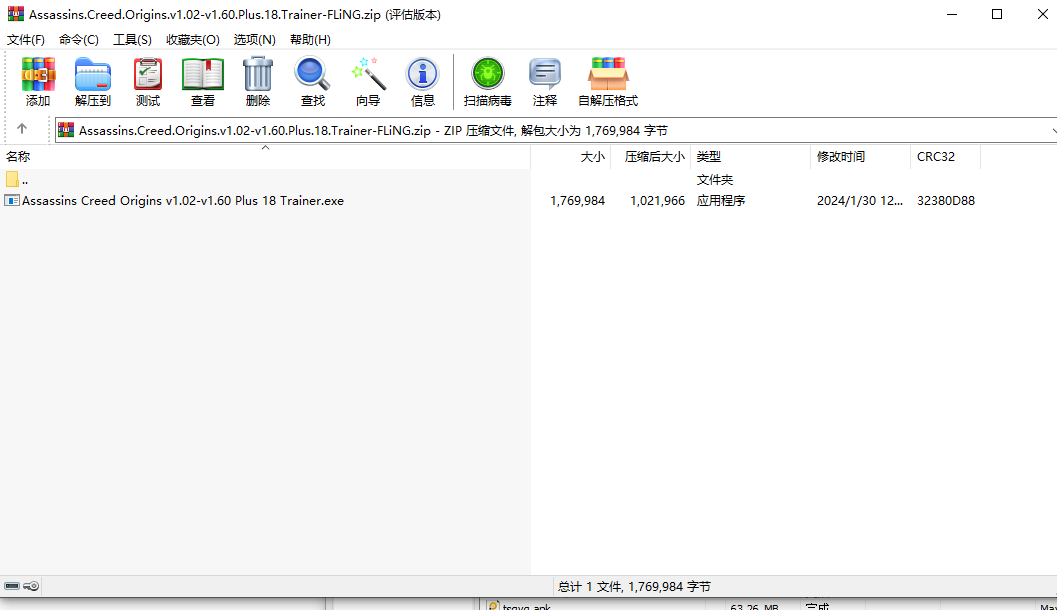Select the Trainer.exe file icon
The width and height of the screenshot is (1057, 610).
[11, 200]
